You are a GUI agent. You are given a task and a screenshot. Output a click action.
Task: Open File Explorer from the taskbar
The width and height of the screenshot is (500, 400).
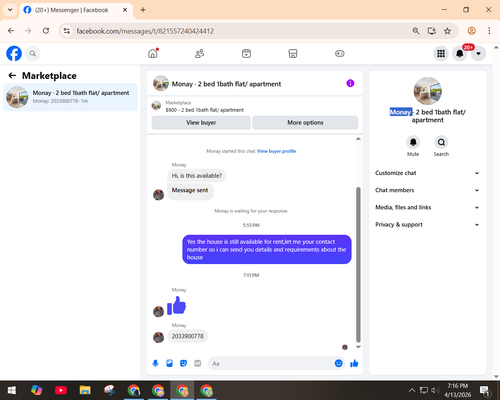[85, 390]
